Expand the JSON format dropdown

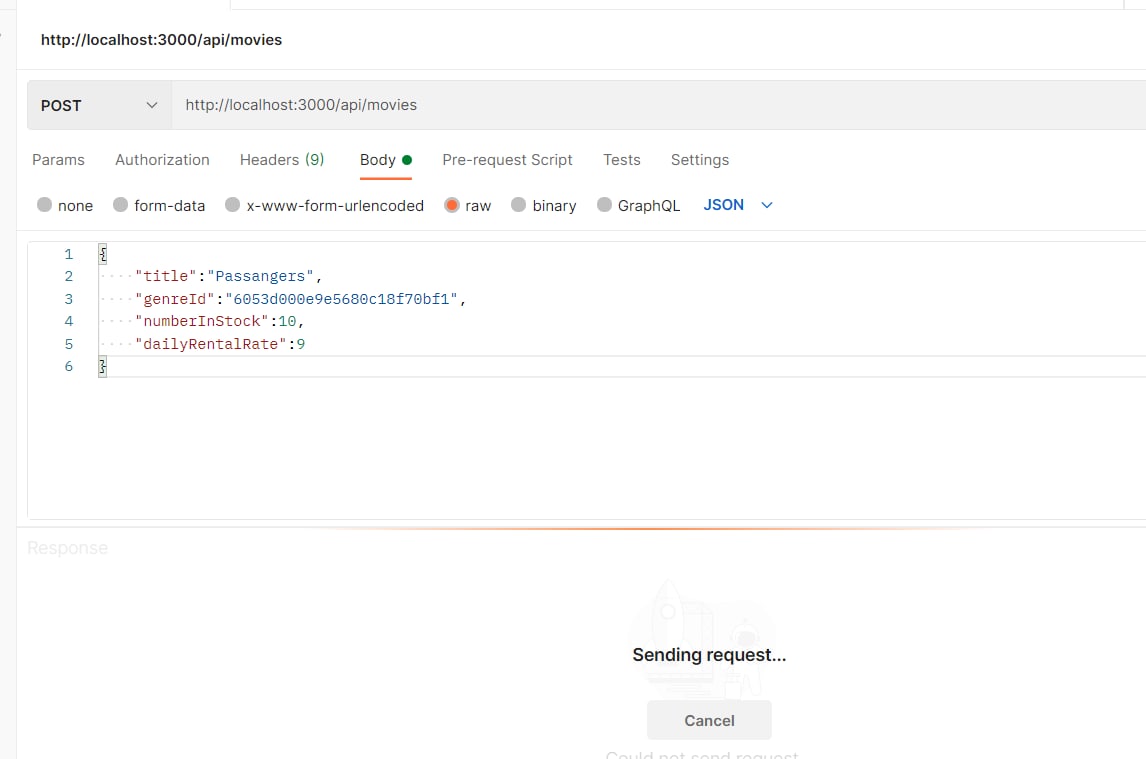click(x=738, y=205)
